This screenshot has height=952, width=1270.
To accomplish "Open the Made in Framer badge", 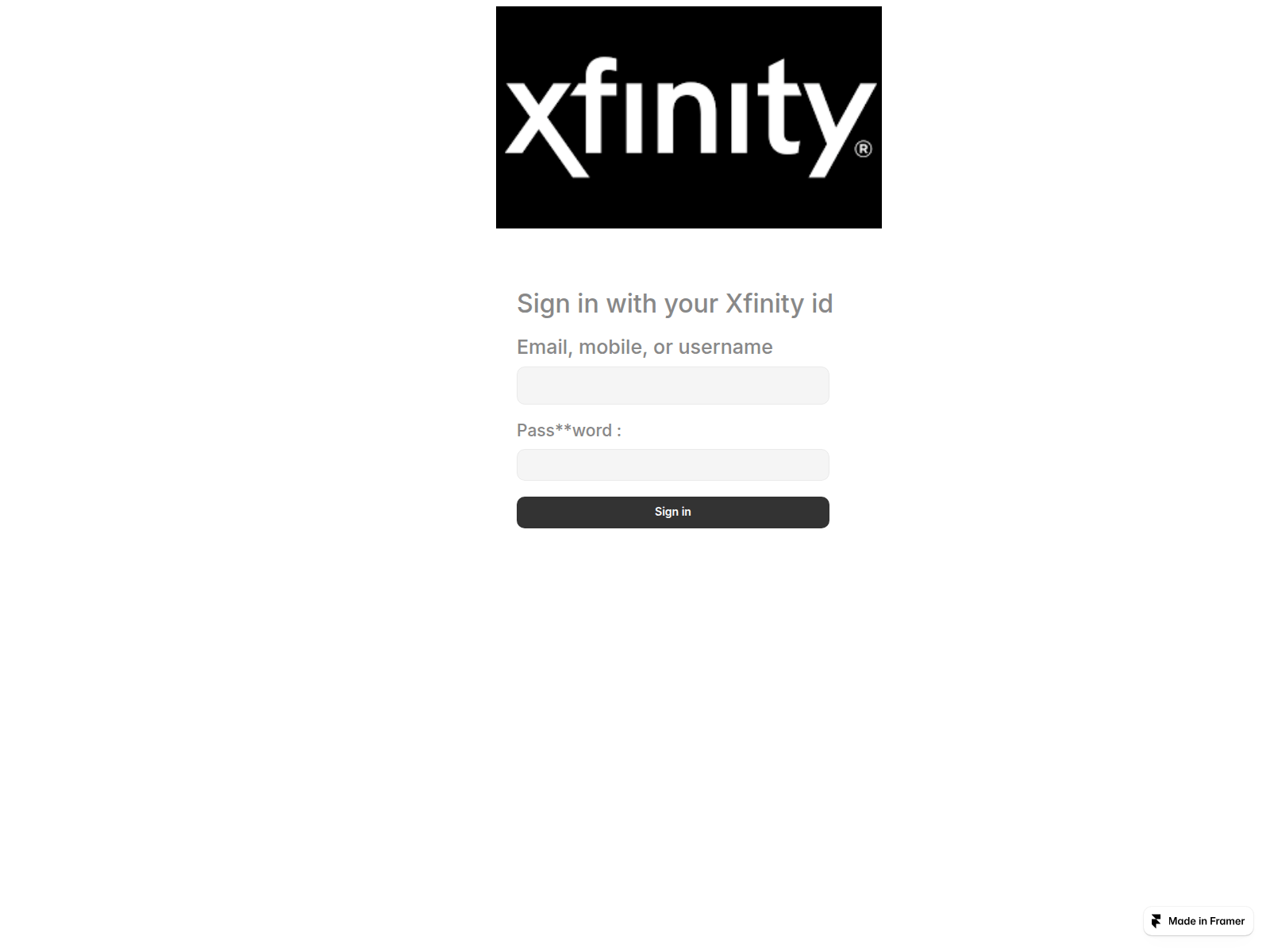I will click(1199, 921).
